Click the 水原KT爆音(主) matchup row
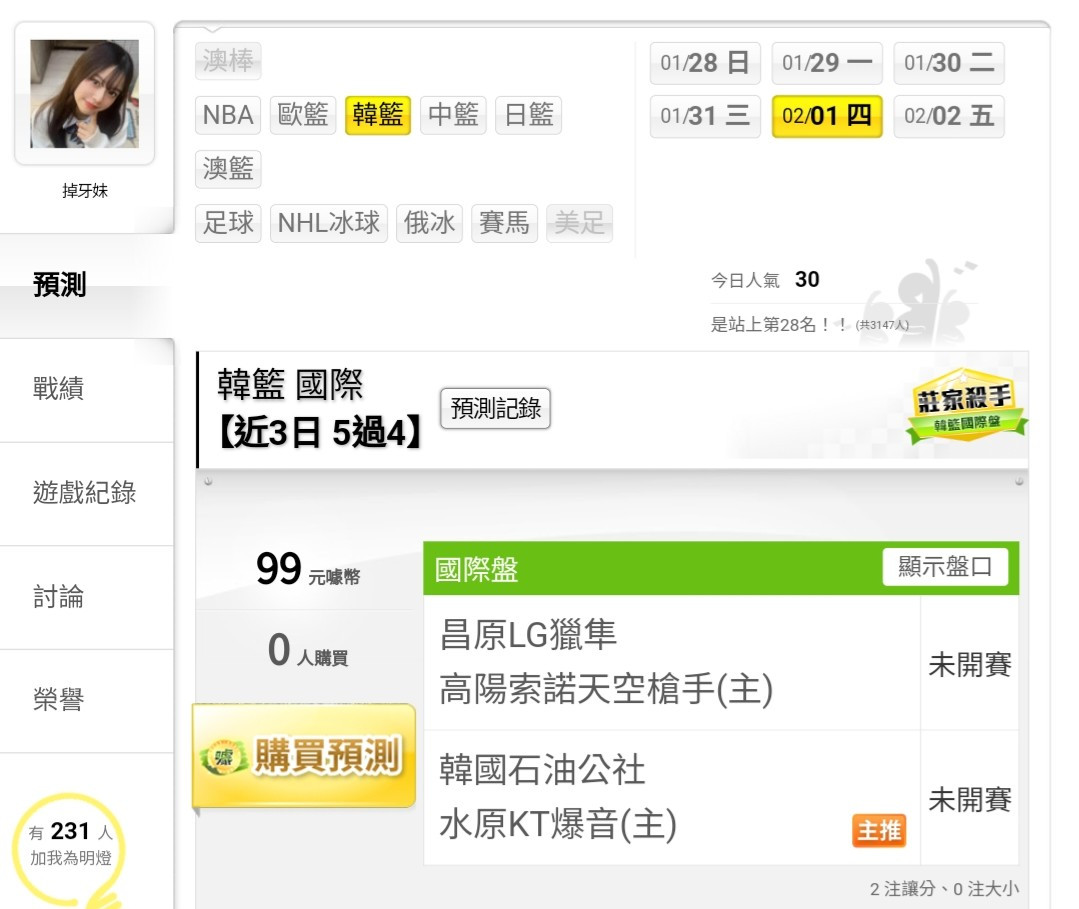This screenshot has height=909, width=1079. pos(672,797)
